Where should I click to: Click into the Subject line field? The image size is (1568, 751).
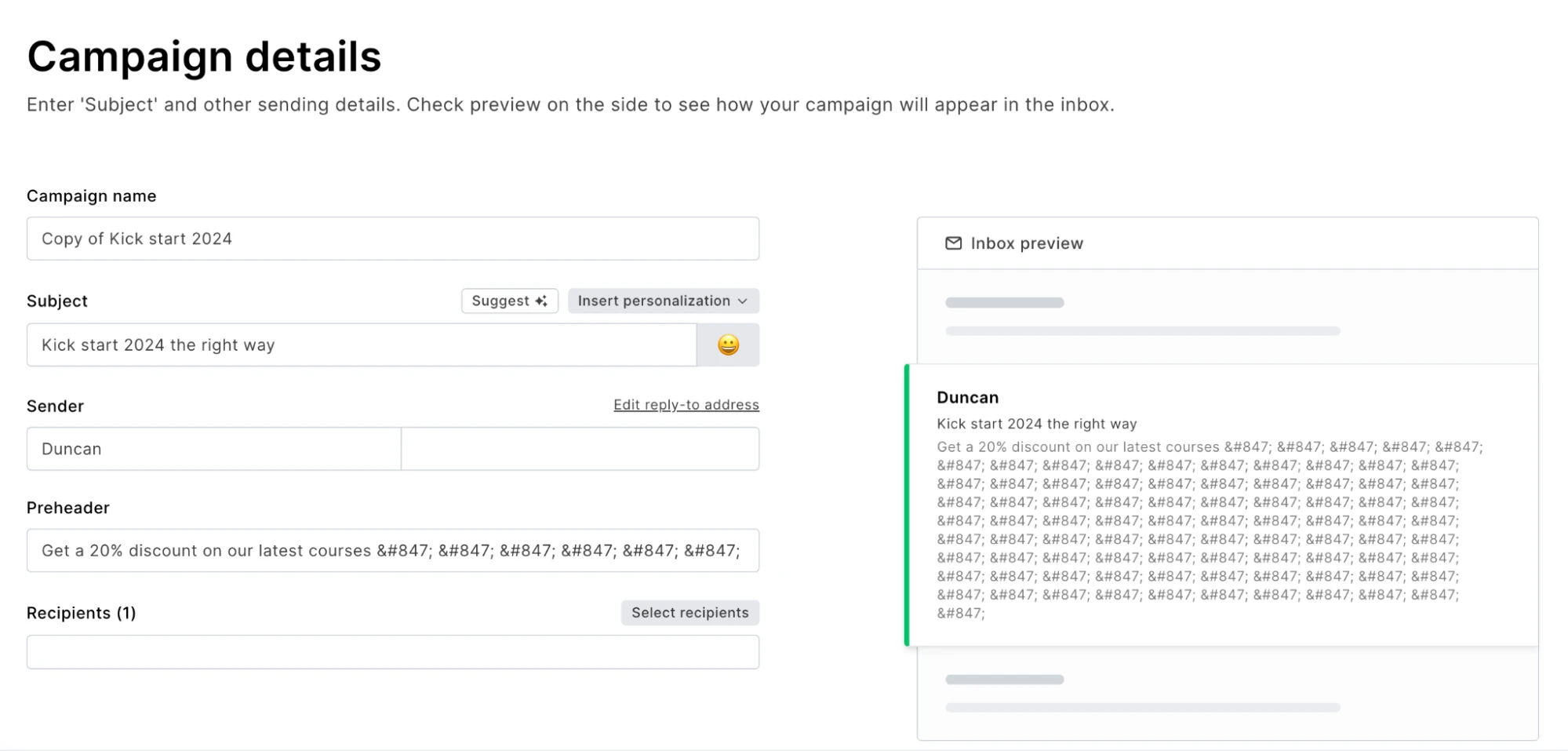click(361, 345)
